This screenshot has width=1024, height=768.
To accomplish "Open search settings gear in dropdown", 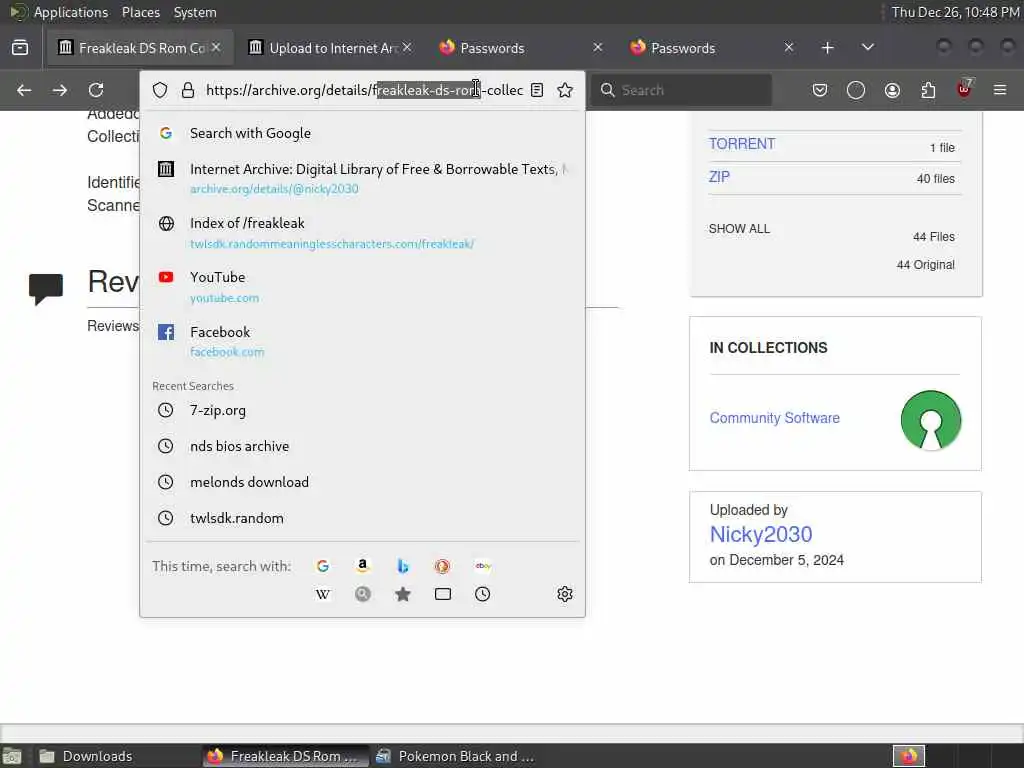I will coord(565,594).
